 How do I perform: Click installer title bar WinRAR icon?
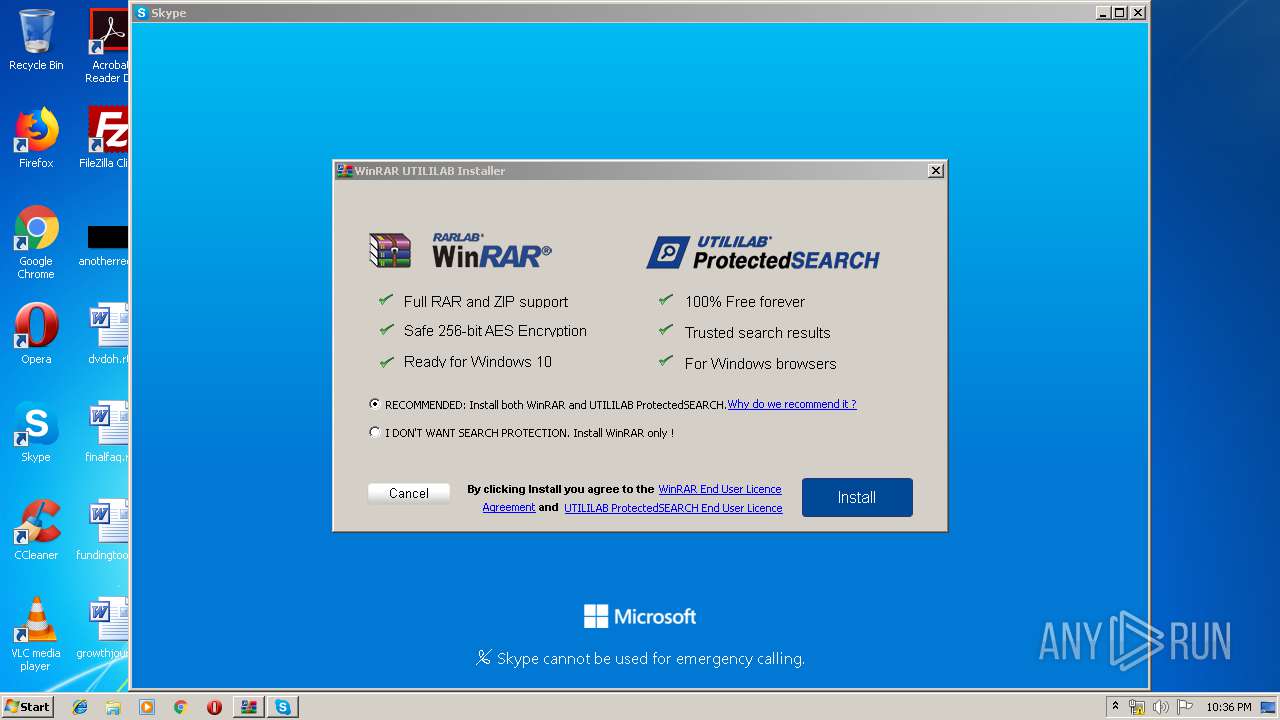(x=344, y=171)
